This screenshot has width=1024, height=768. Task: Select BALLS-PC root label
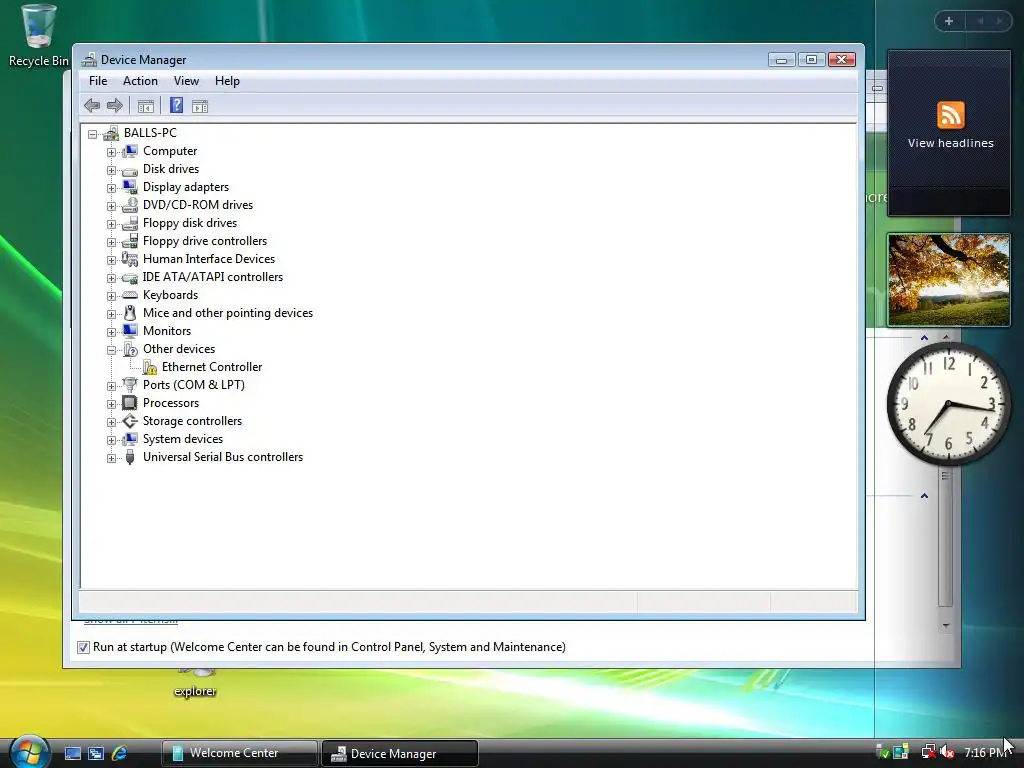(150, 133)
